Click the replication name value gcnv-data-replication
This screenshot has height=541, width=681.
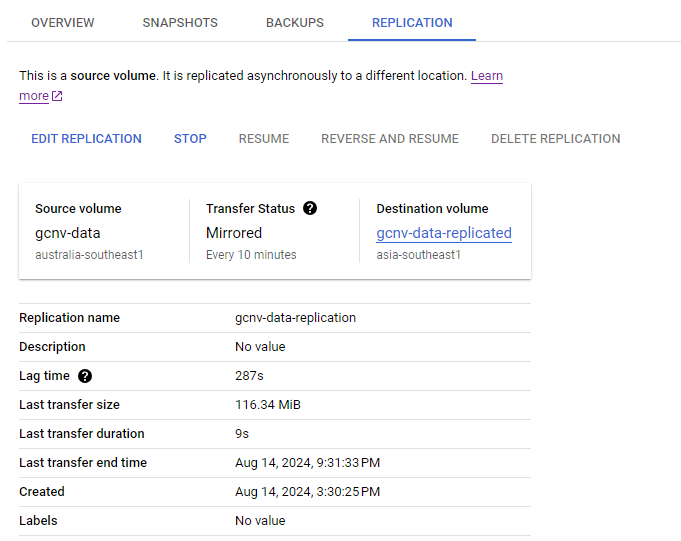click(x=295, y=318)
